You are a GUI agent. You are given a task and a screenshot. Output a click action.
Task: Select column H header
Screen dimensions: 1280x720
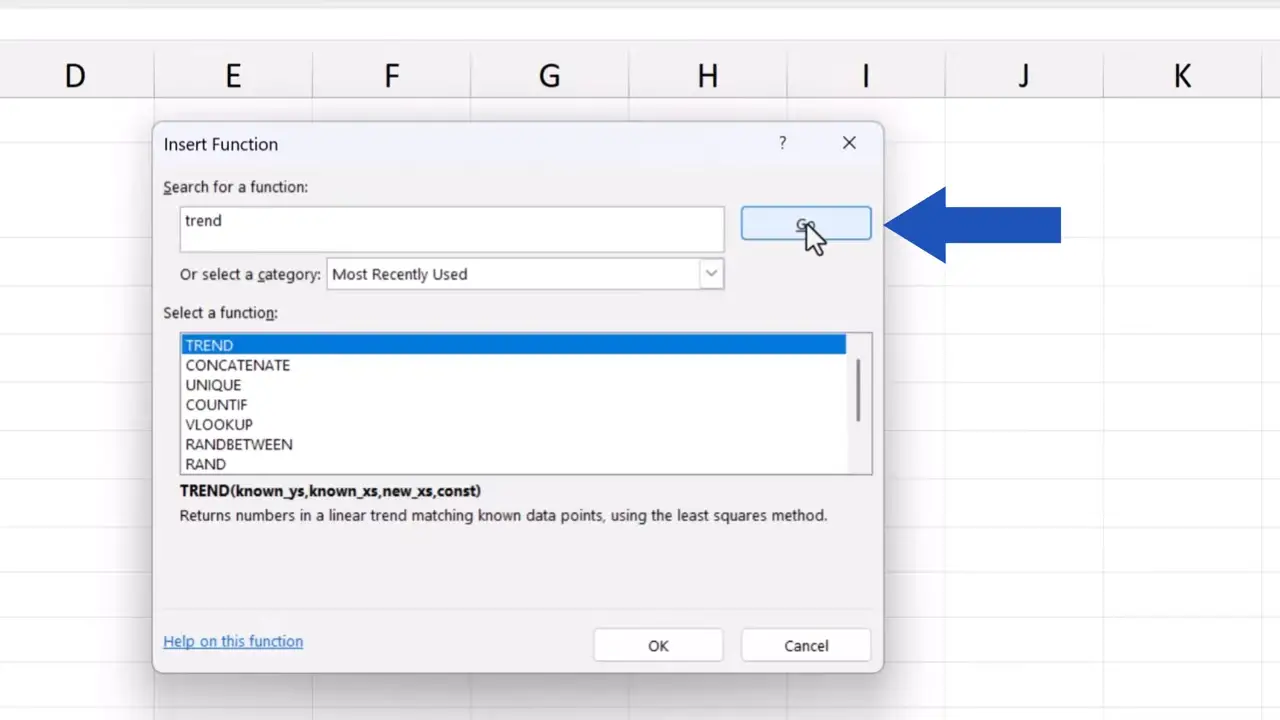coord(707,75)
